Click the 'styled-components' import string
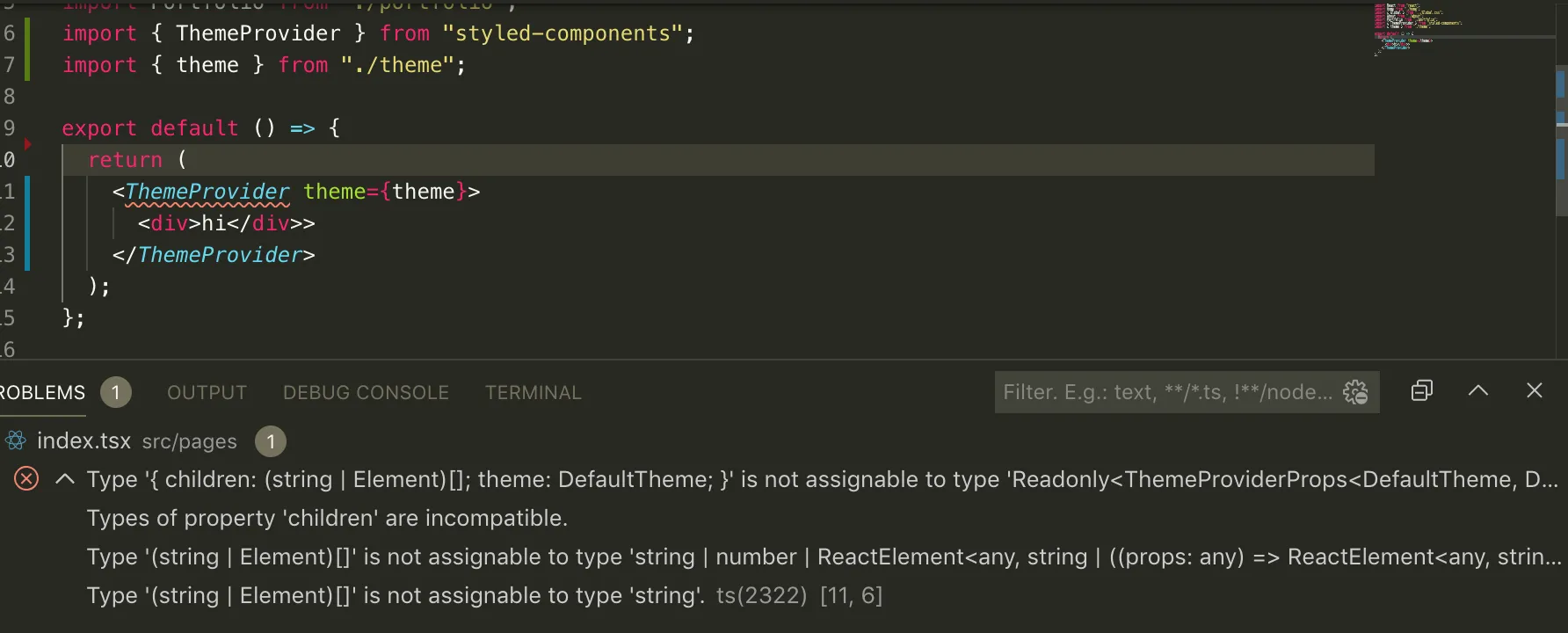This screenshot has height=633, width=1568. (x=563, y=33)
